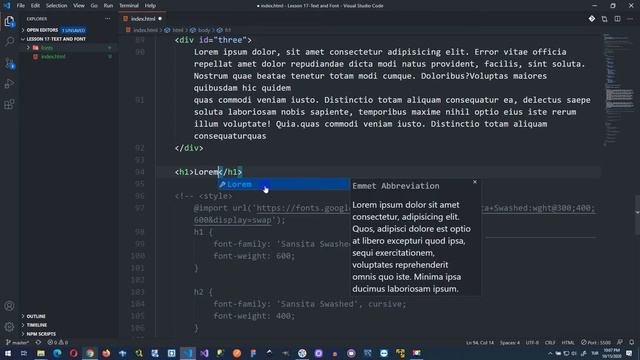Split the editor to the right
The width and height of the screenshot is (640, 360).
618,19
